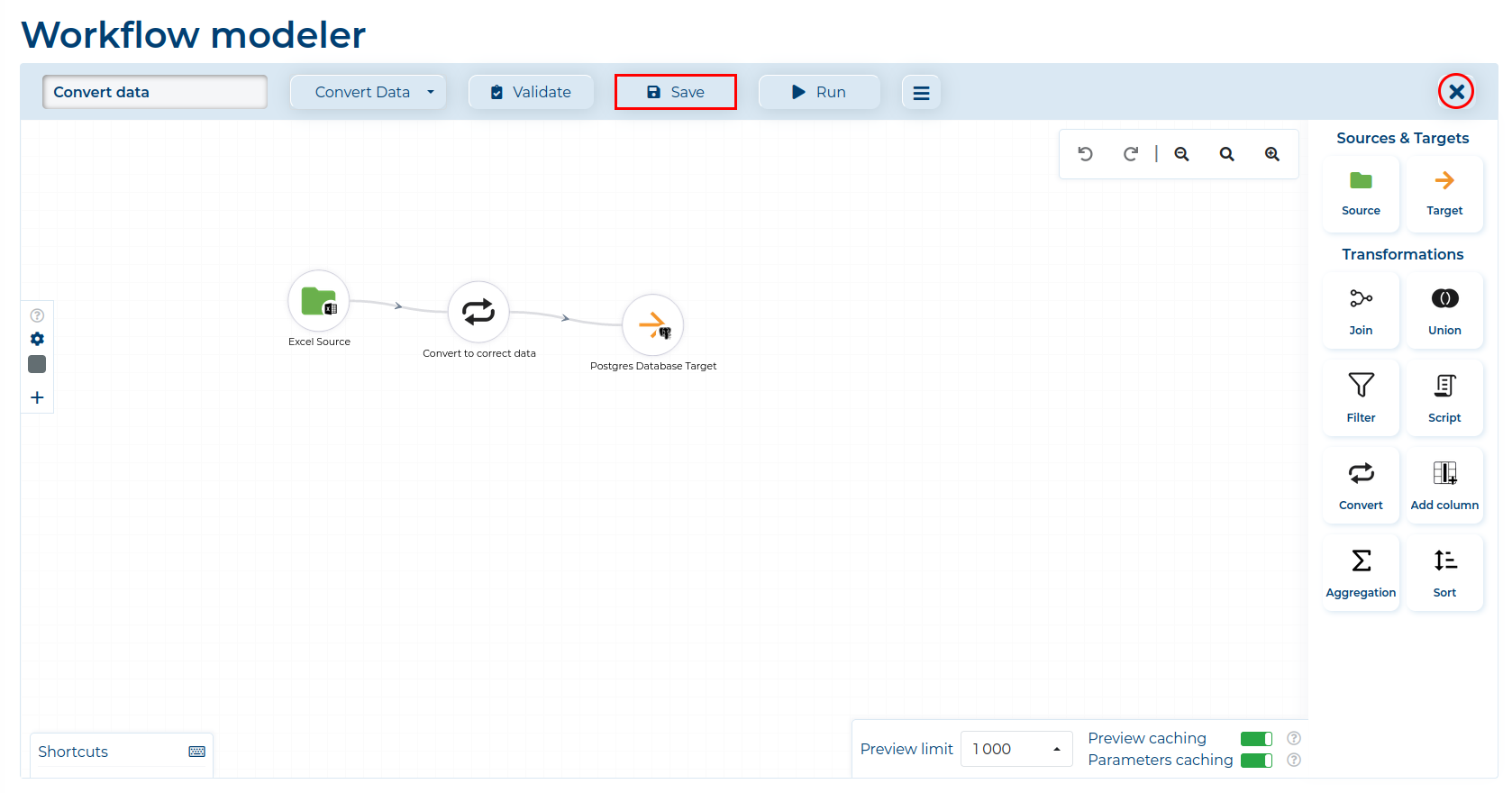Image resolution: width=1512 pixels, height=793 pixels.
Task: Click the help icon in left sidebar
Action: (37, 315)
